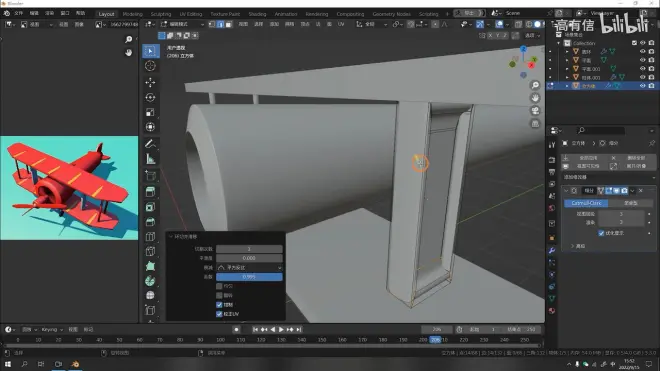The height and width of the screenshot is (371, 660).
Task: Open the Modifier properties wrench tab
Action: pos(552,251)
